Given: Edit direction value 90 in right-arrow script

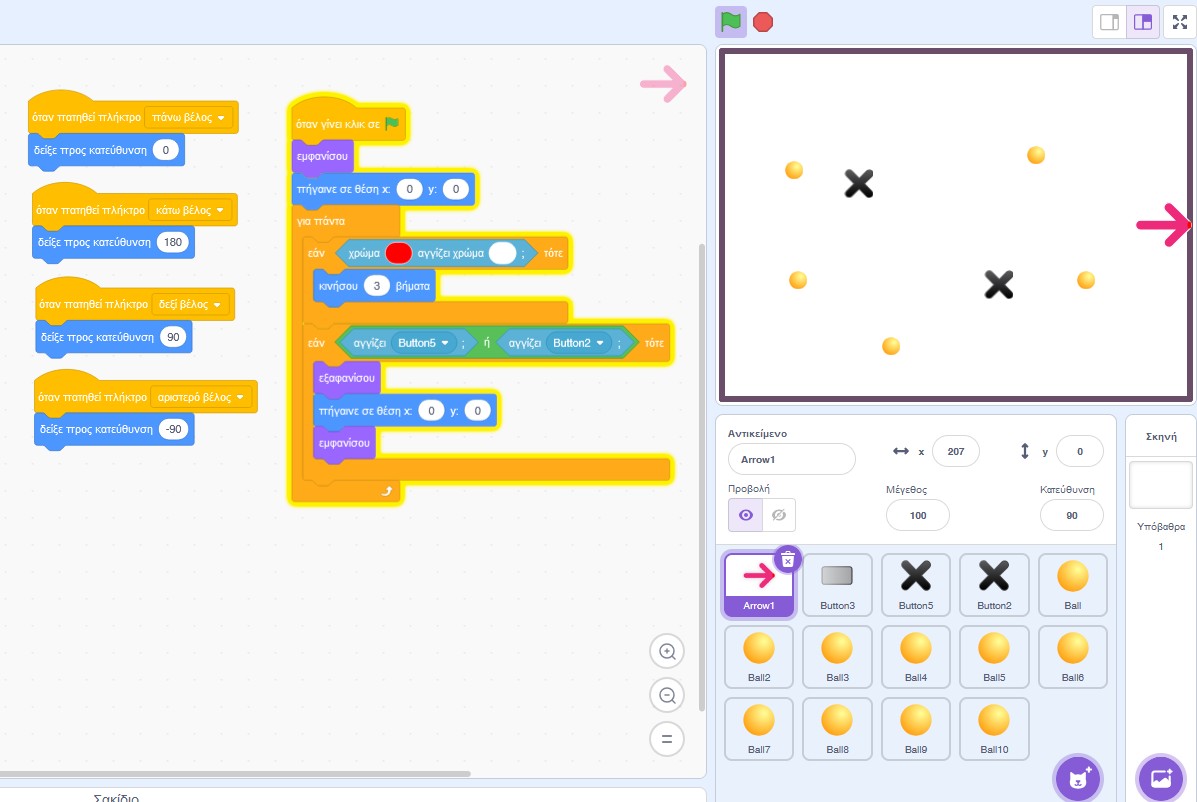Looking at the screenshot, I should (173, 337).
